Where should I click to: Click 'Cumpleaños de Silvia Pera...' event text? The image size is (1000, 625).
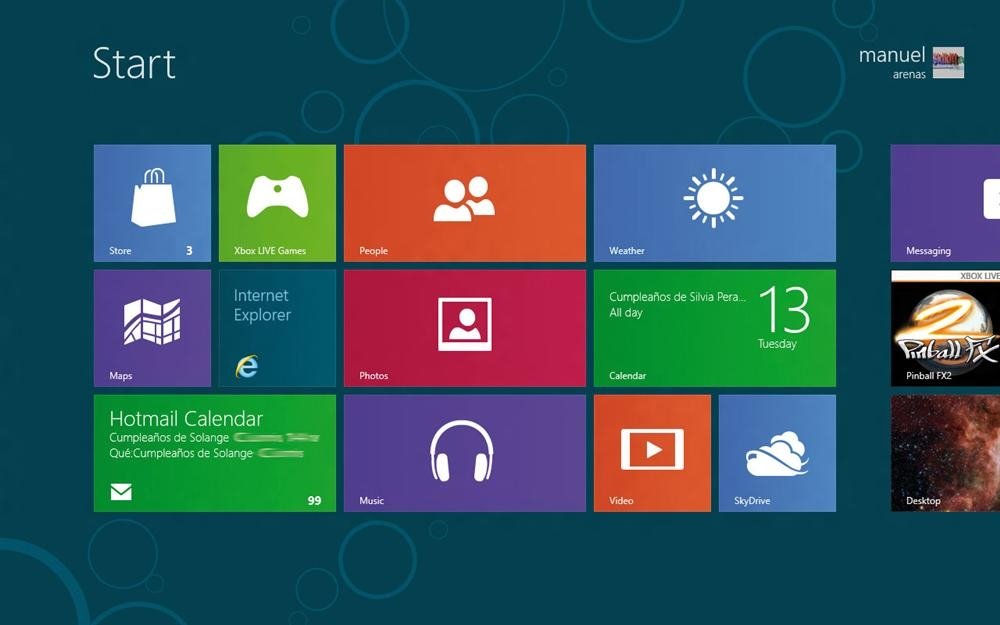(x=677, y=297)
